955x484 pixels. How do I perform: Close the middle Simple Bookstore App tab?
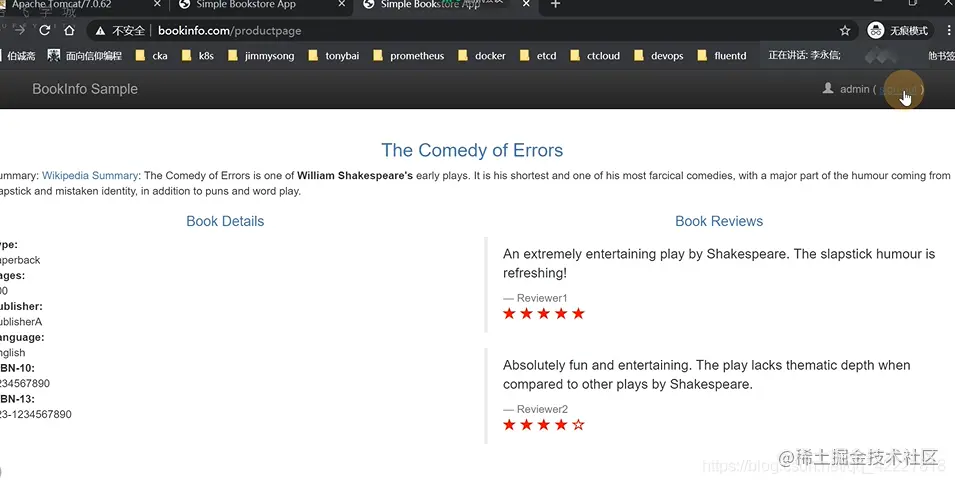tap(342, 4)
